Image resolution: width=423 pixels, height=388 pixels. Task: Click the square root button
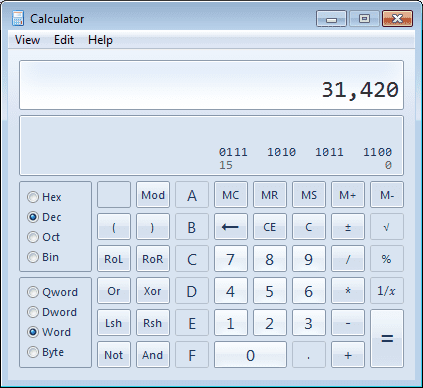(x=387, y=227)
